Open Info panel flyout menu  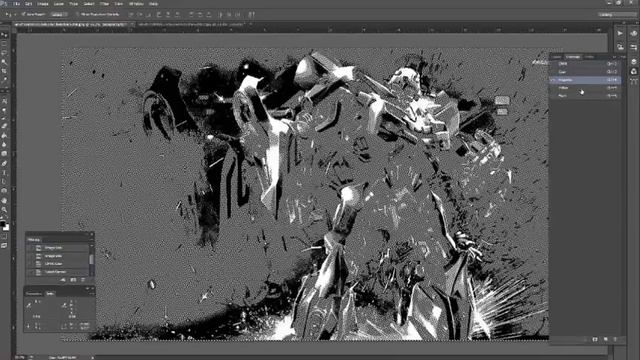tap(92, 293)
